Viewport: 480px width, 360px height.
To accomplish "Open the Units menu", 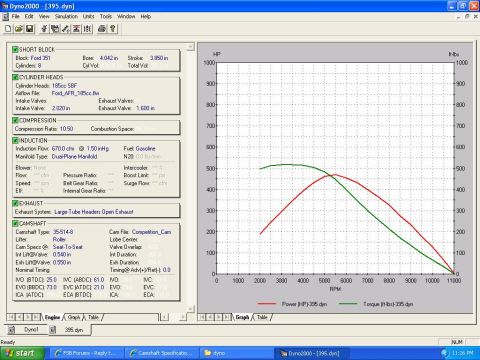I will point(88,16).
